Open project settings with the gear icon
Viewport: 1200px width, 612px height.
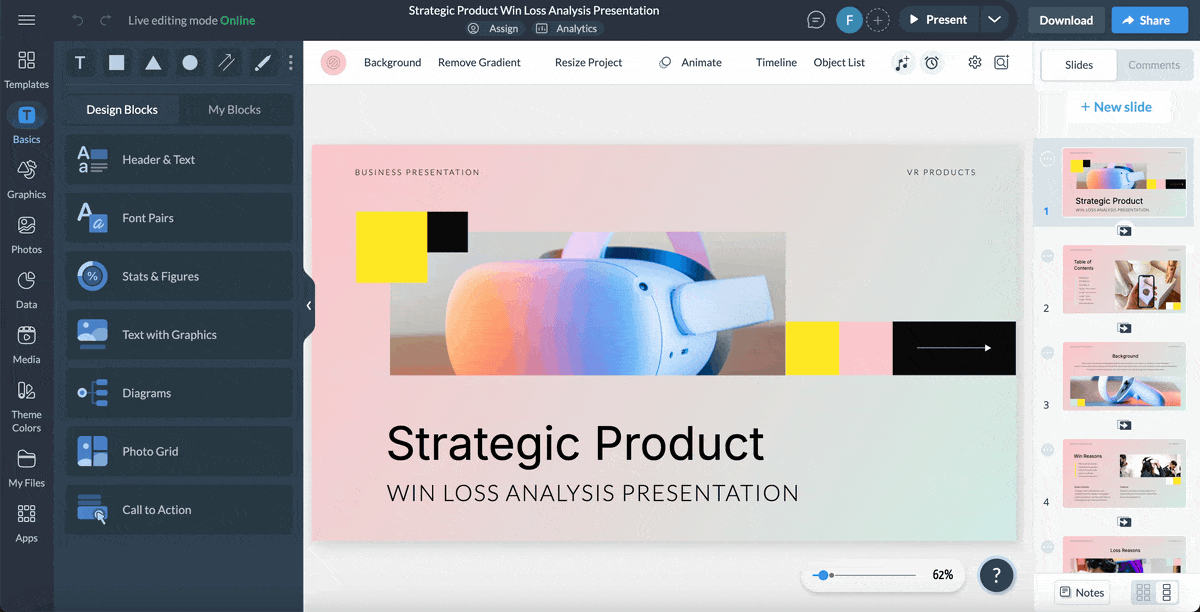[974, 62]
